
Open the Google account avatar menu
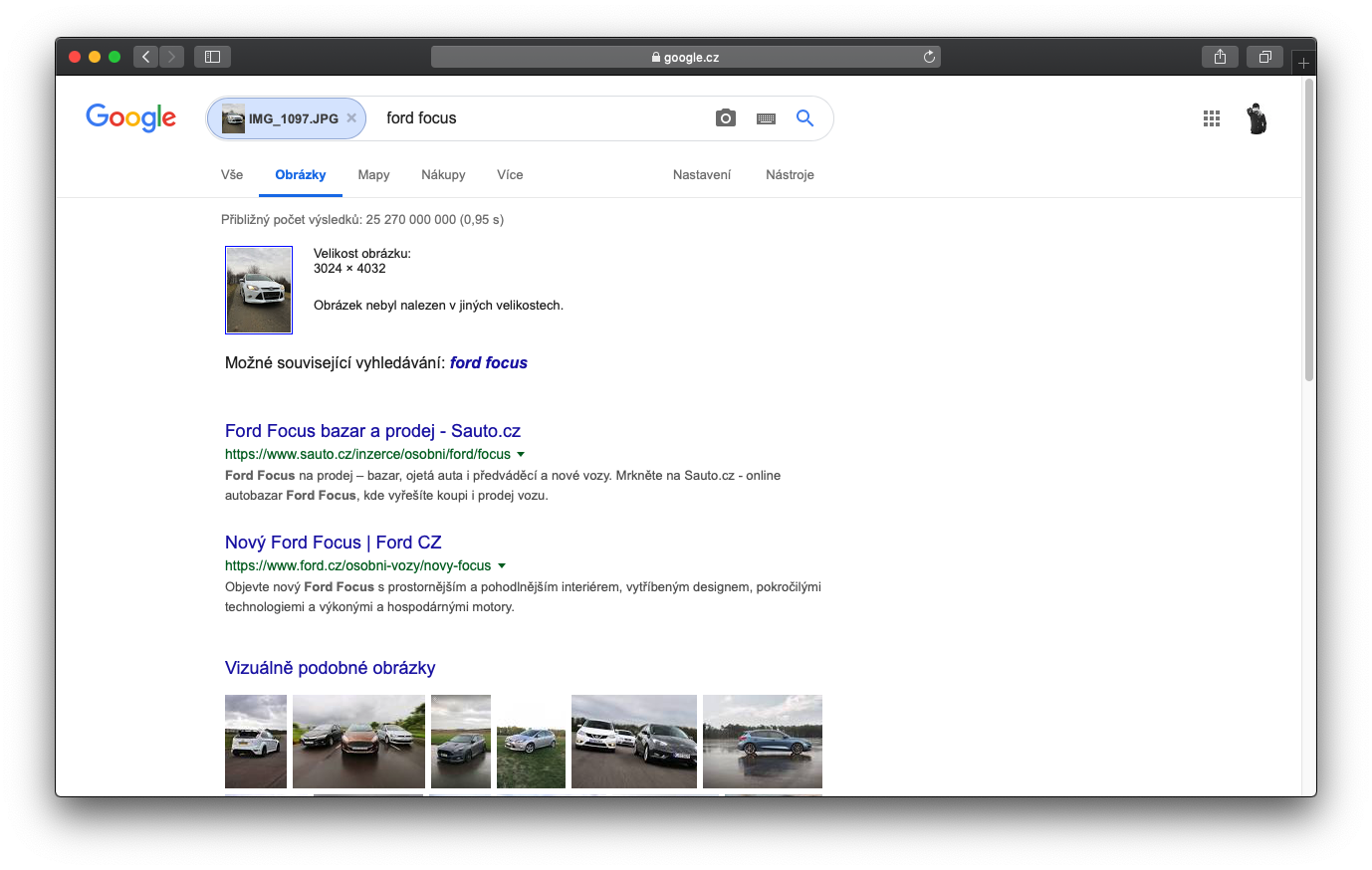[x=1257, y=118]
